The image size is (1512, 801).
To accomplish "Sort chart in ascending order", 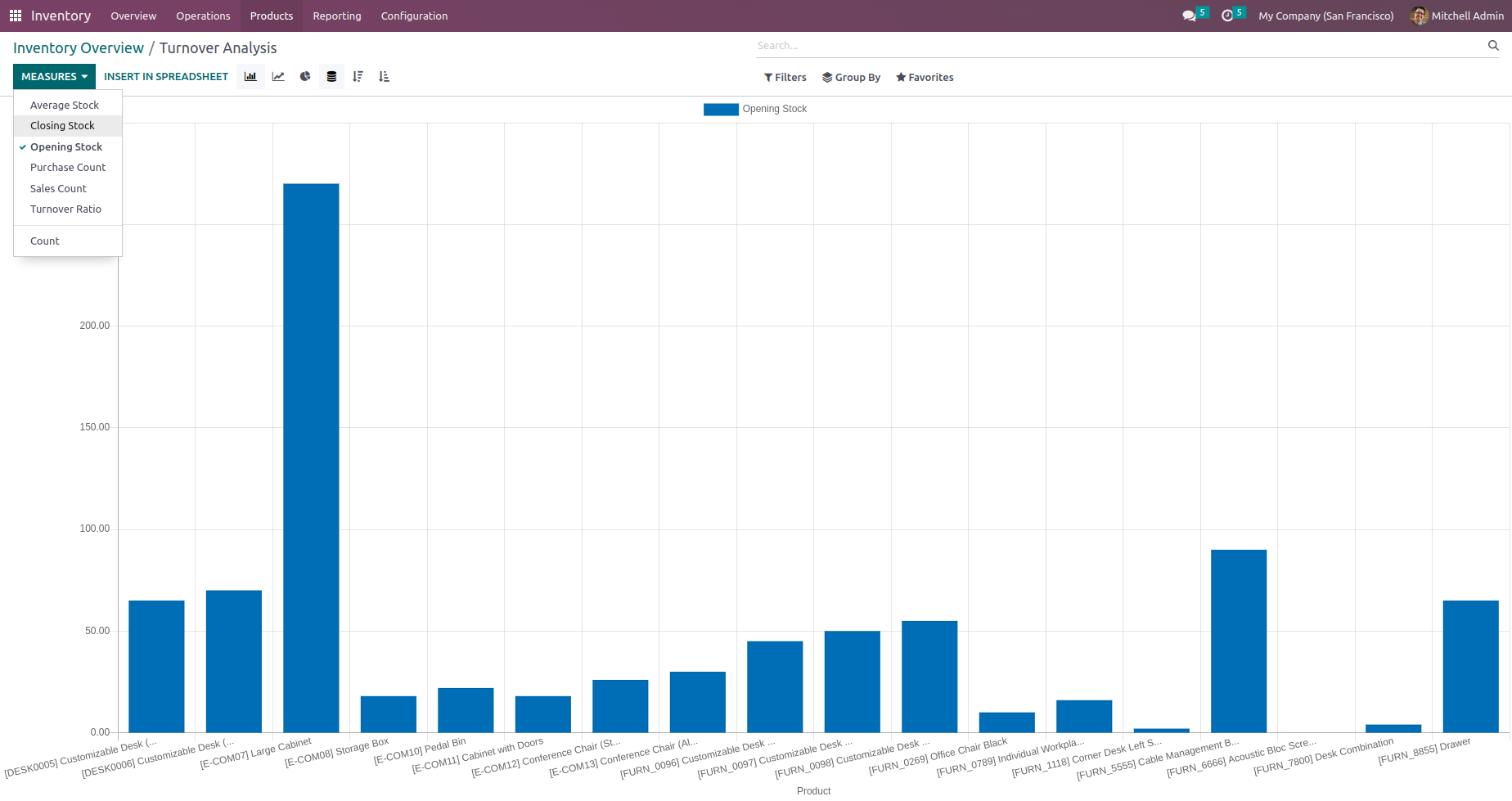I will point(384,77).
